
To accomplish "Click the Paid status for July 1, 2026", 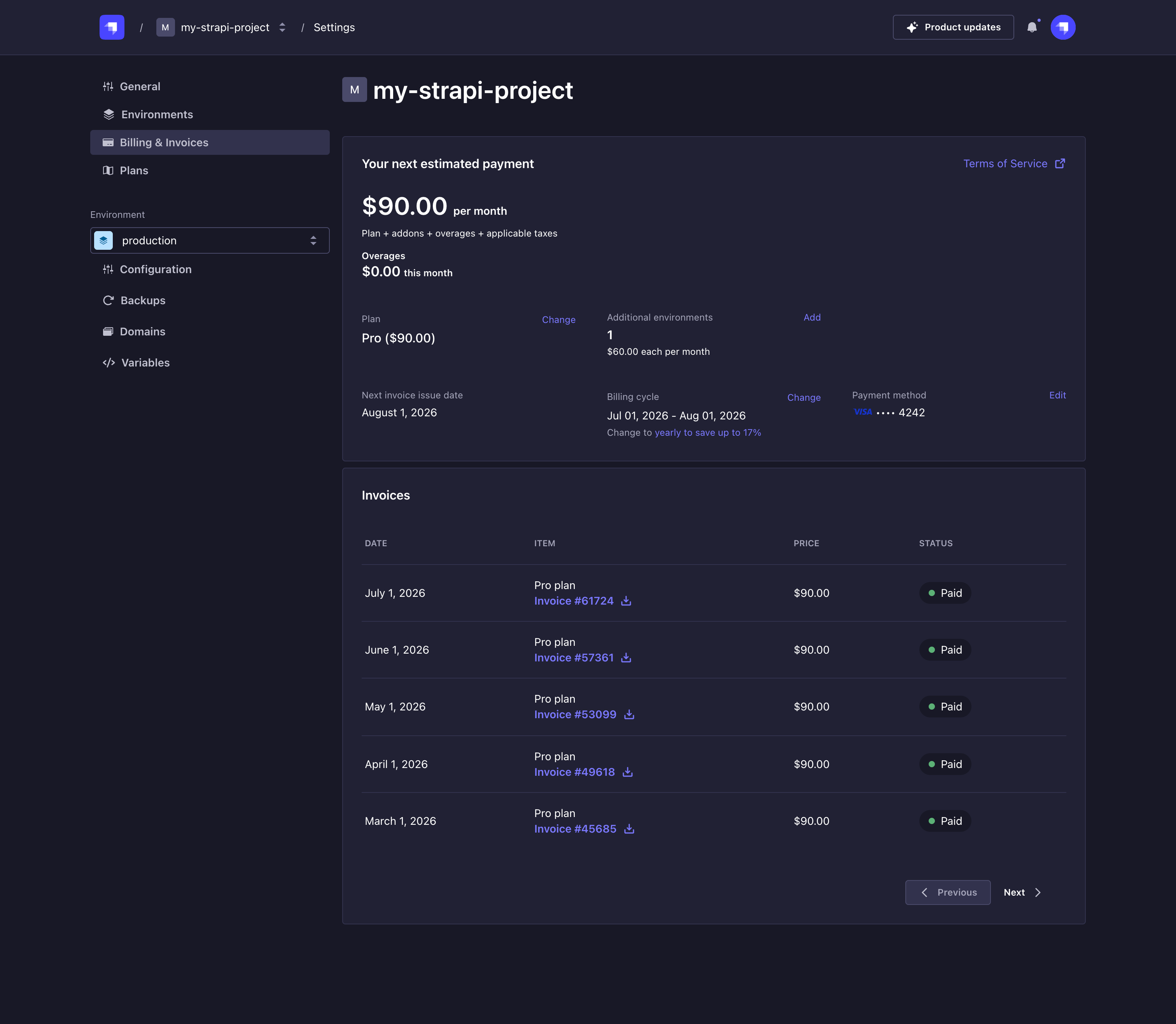I will (945, 593).
